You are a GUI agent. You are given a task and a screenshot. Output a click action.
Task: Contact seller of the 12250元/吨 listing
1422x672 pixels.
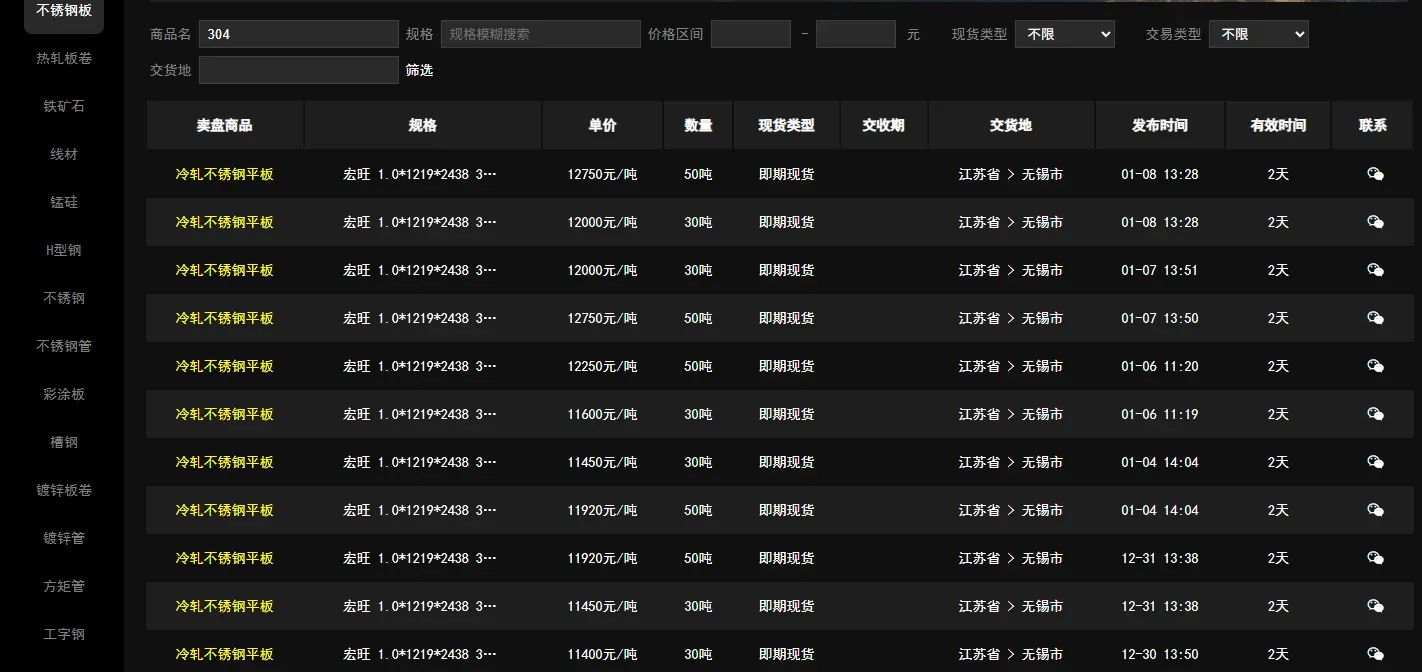coord(1375,366)
